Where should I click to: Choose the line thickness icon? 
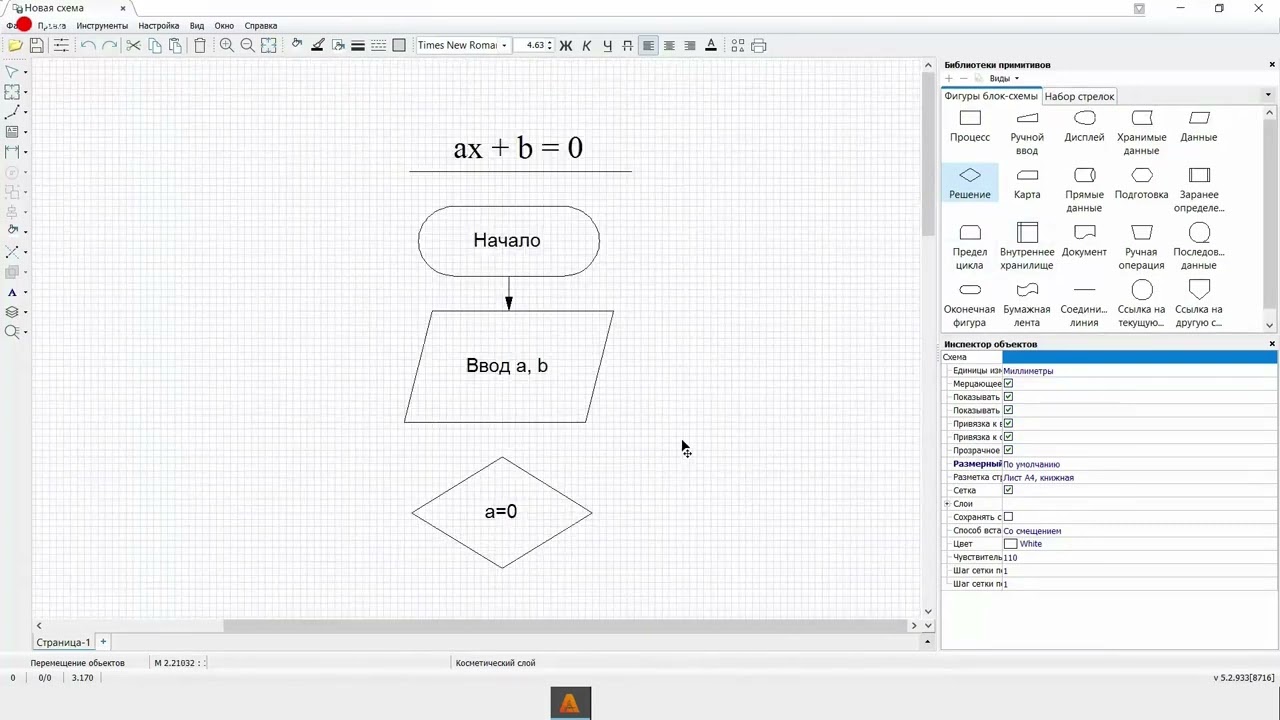pyautogui.click(x=358, y=45)
